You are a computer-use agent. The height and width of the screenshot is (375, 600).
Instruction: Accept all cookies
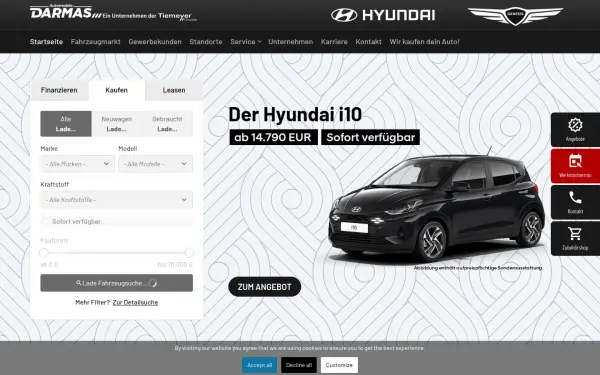pyautogui.click(x=259, y=365)
